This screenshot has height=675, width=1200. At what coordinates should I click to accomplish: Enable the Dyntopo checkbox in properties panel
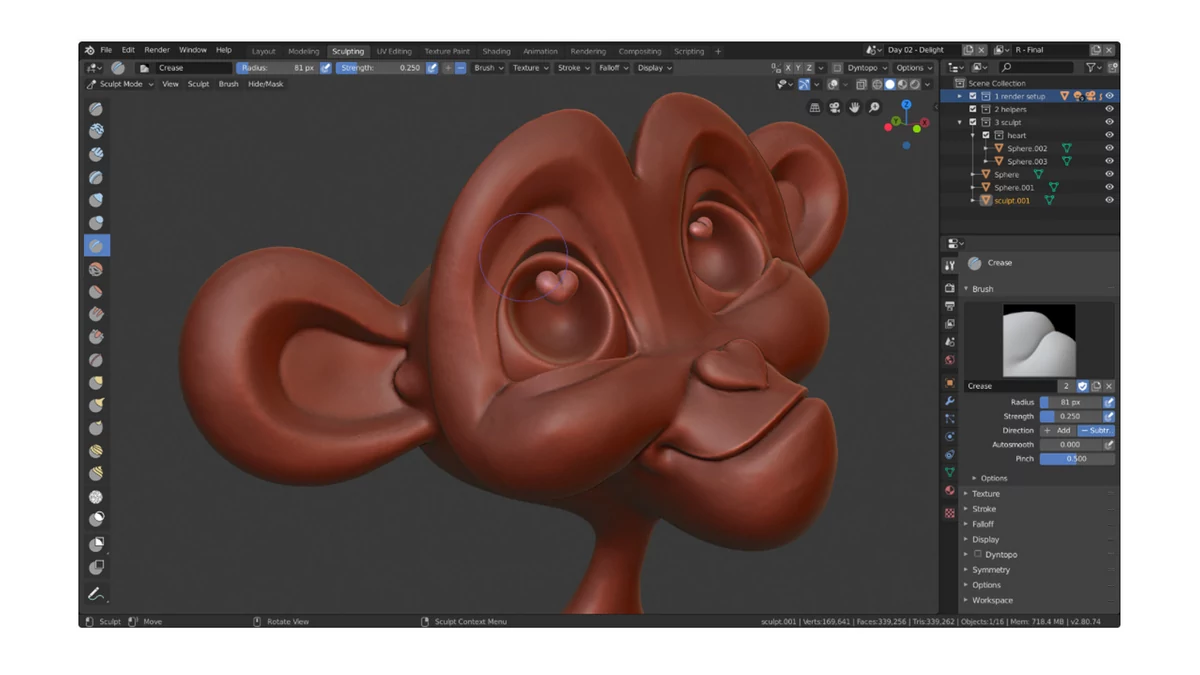pos(977,554)
